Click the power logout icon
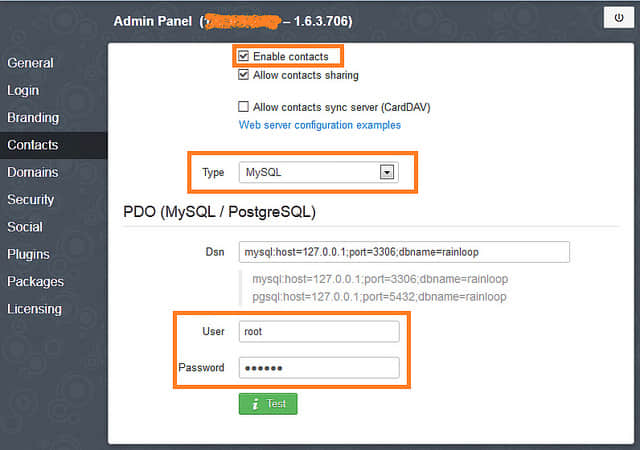 pos(612,18)
